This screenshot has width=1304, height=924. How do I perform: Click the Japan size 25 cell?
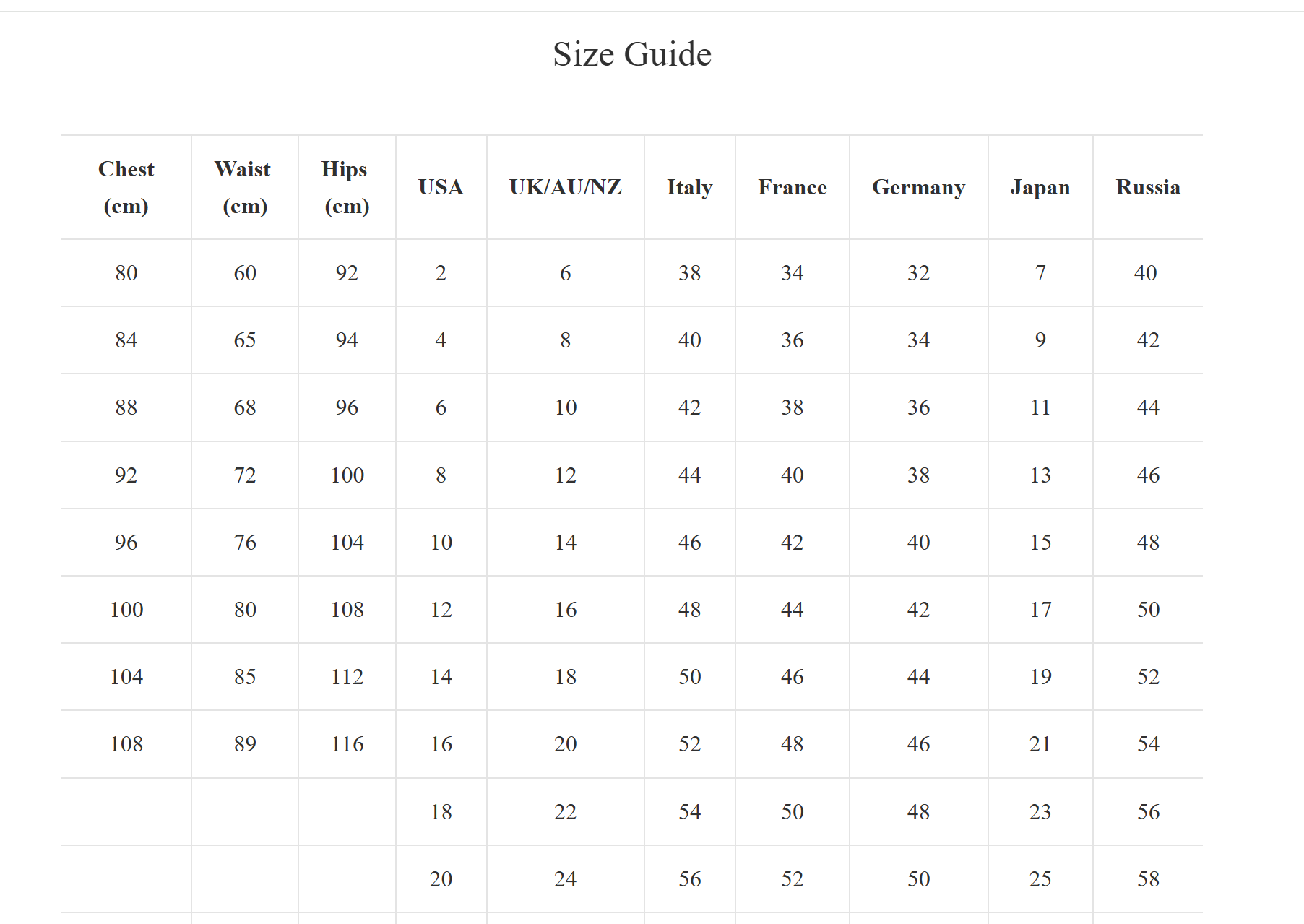click(x=1040, y=879)
